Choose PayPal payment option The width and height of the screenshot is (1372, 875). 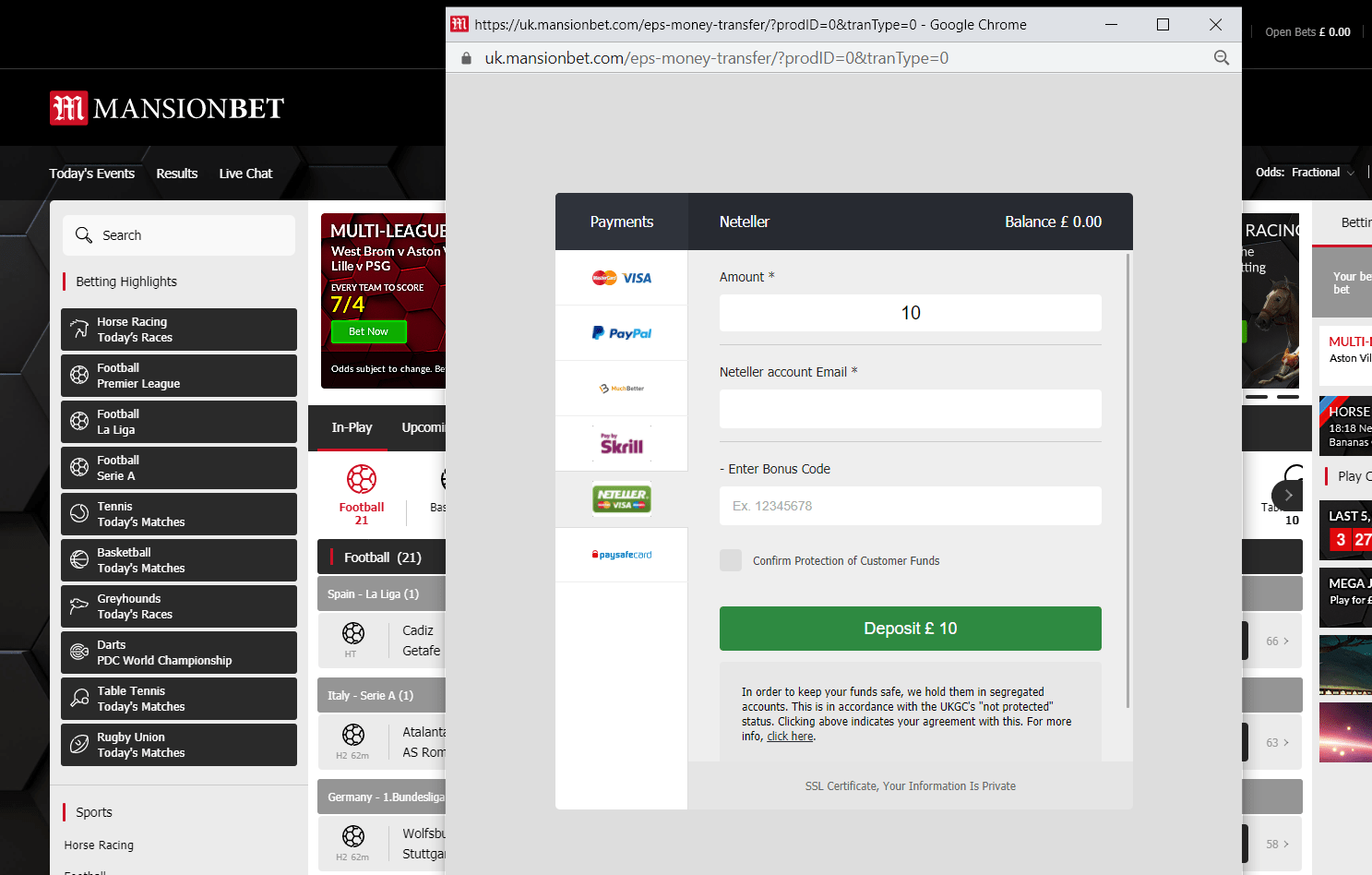point(621,333)
